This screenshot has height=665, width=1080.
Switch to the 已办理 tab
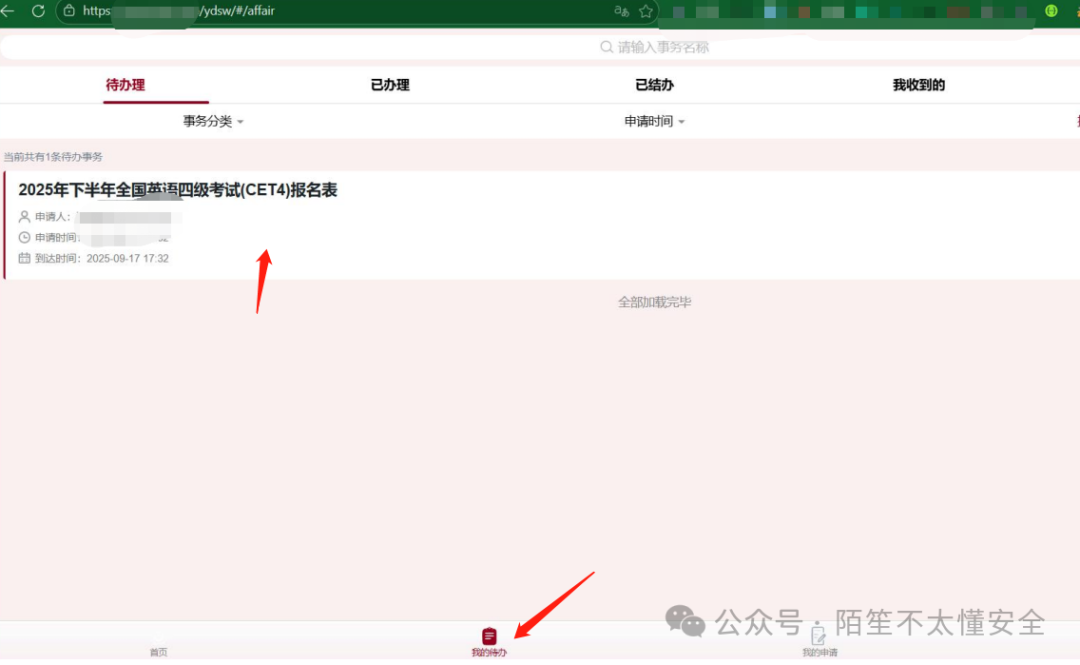click(x=389, y=85)
